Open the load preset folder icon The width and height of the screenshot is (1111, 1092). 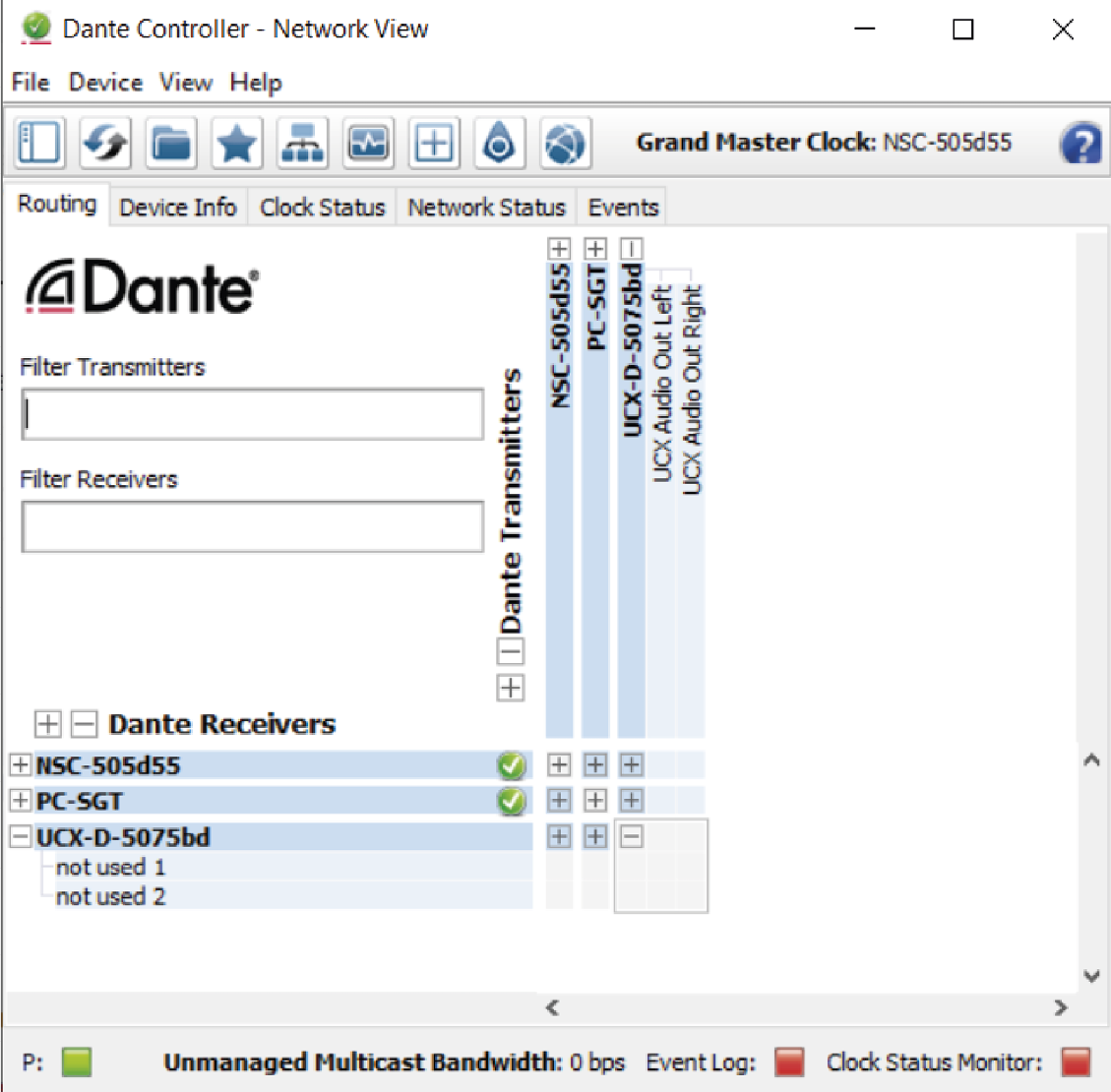[171, 143]
